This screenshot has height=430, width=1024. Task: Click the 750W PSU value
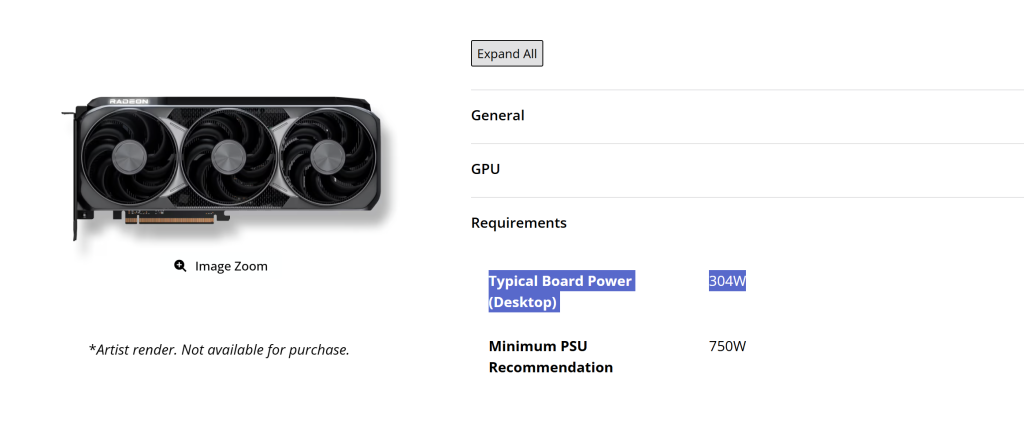pos(728,346)
